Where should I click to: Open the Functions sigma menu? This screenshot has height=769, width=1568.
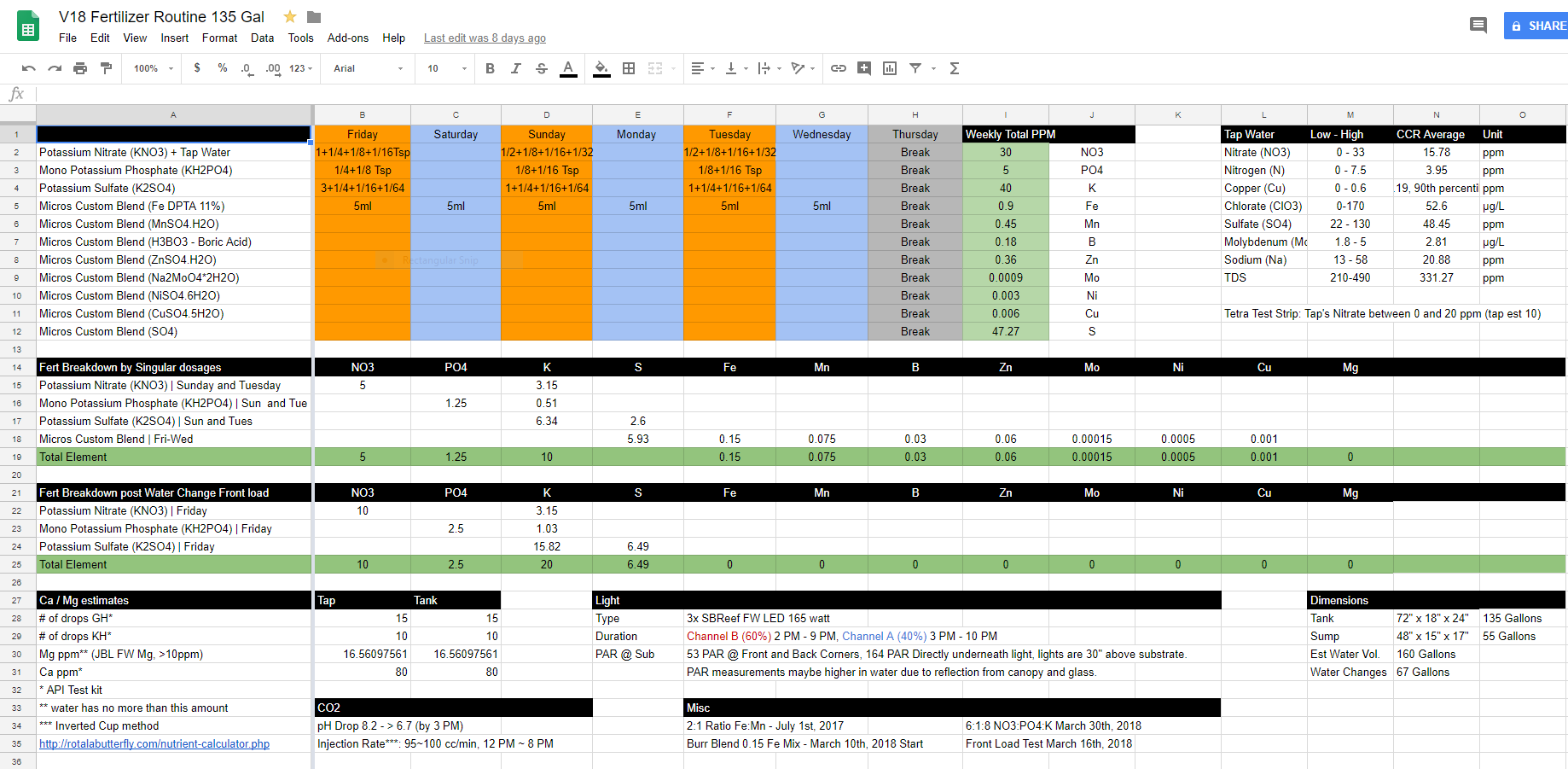(x=955, y=68)
